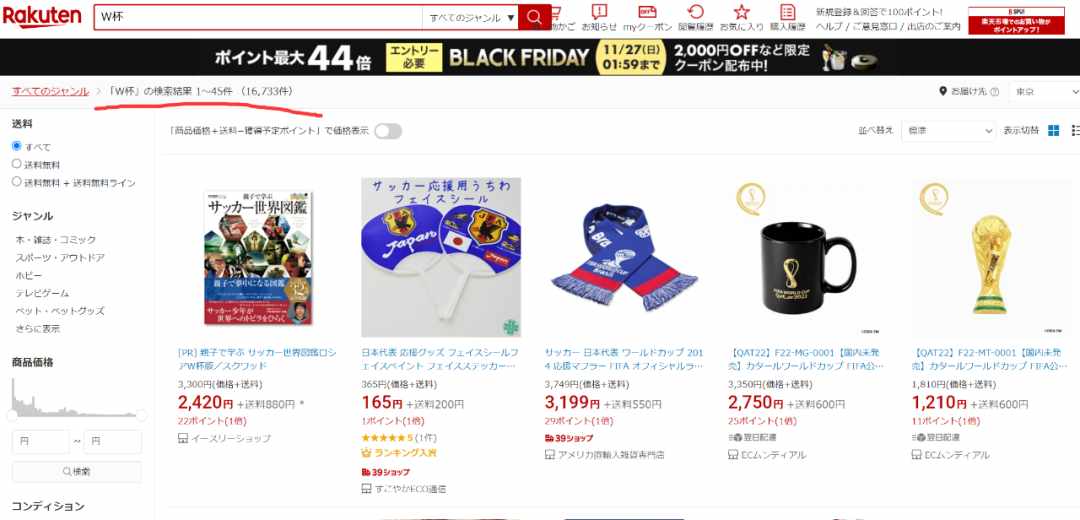Open the すべてのジャンル dropdown in search bar
The image size is (1080, 520).
click(471, 17)
